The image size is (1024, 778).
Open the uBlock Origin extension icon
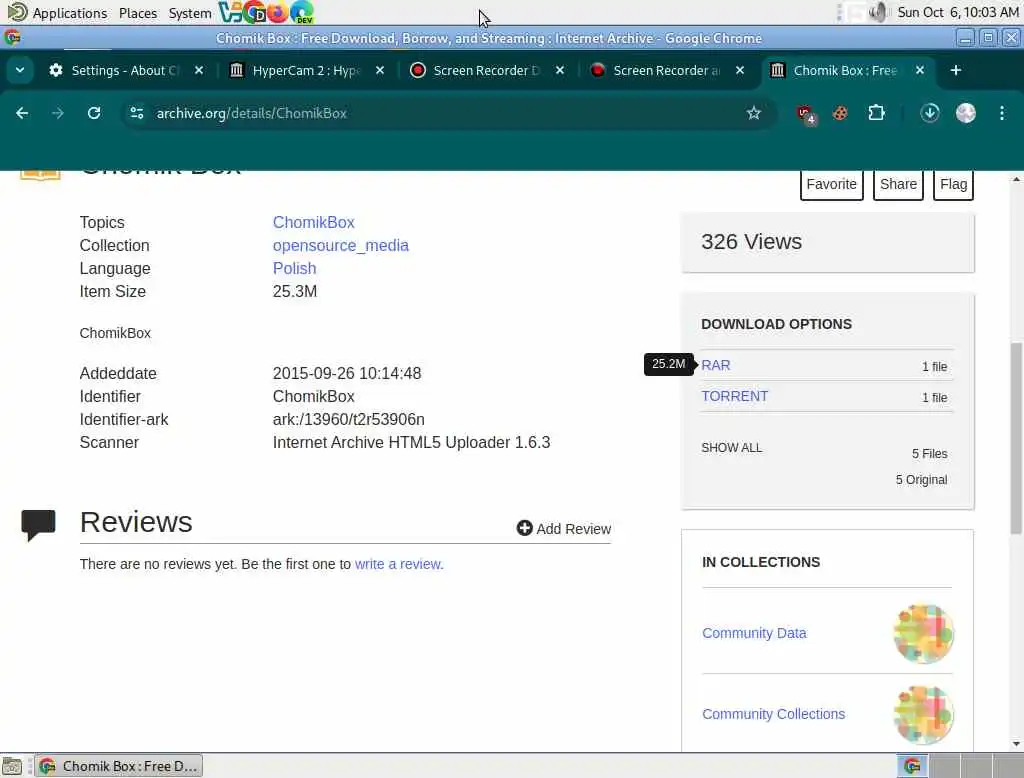click(x=805, y=114)
